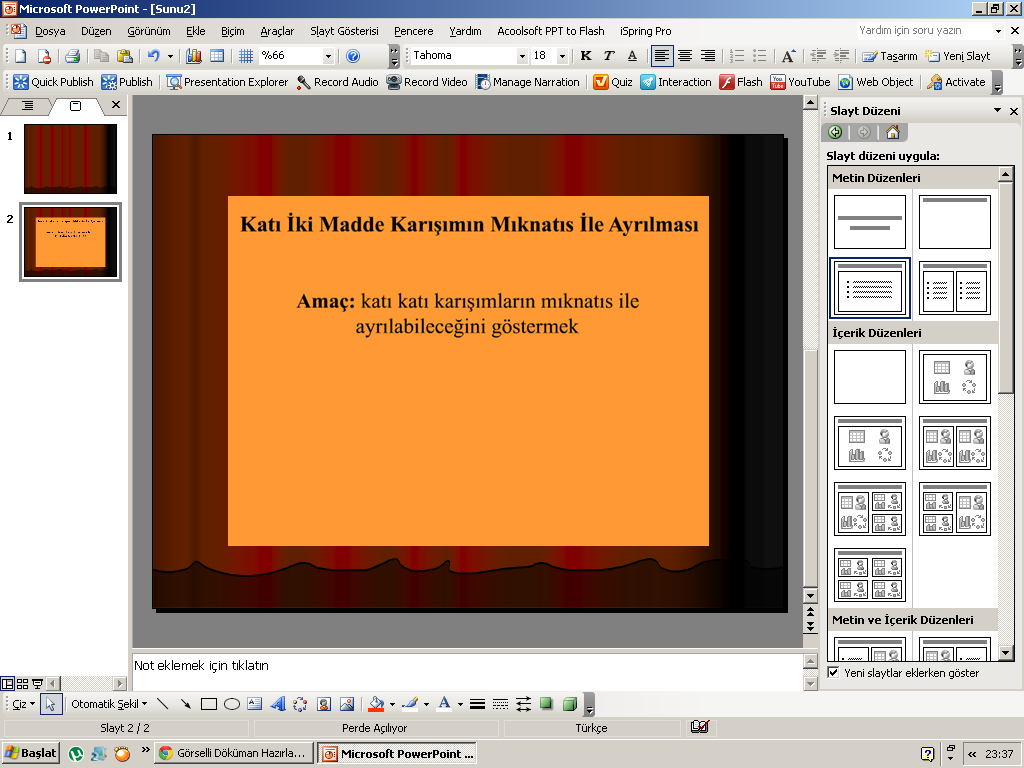Toggle Bold (K) formatting
1024x768 pixels.
click(x=586, y=56)
